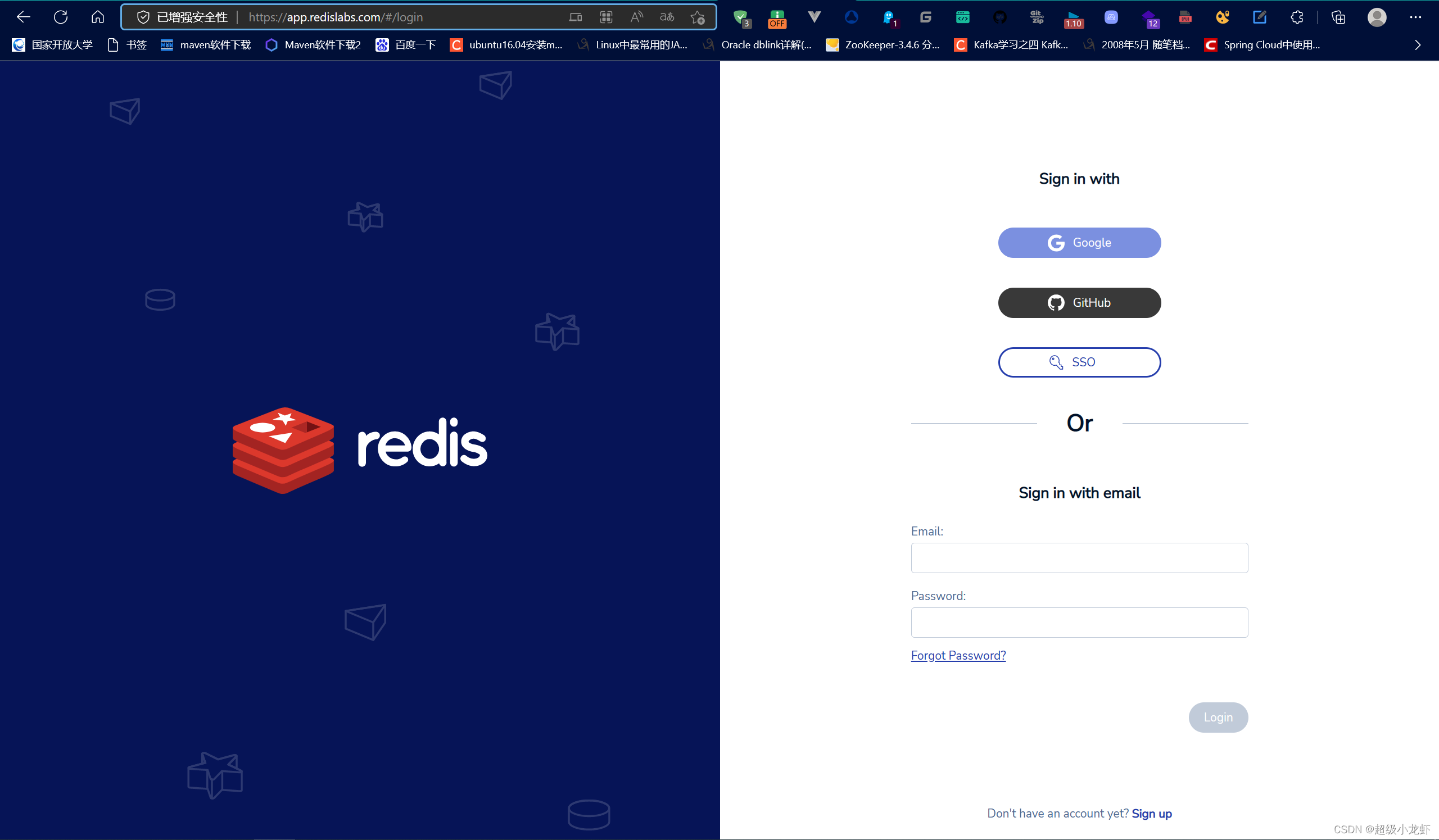Image resolution: width=1439 pixels, height=840 pixels.
Task: Open the browser home page
Action: [x=97, y=17]
